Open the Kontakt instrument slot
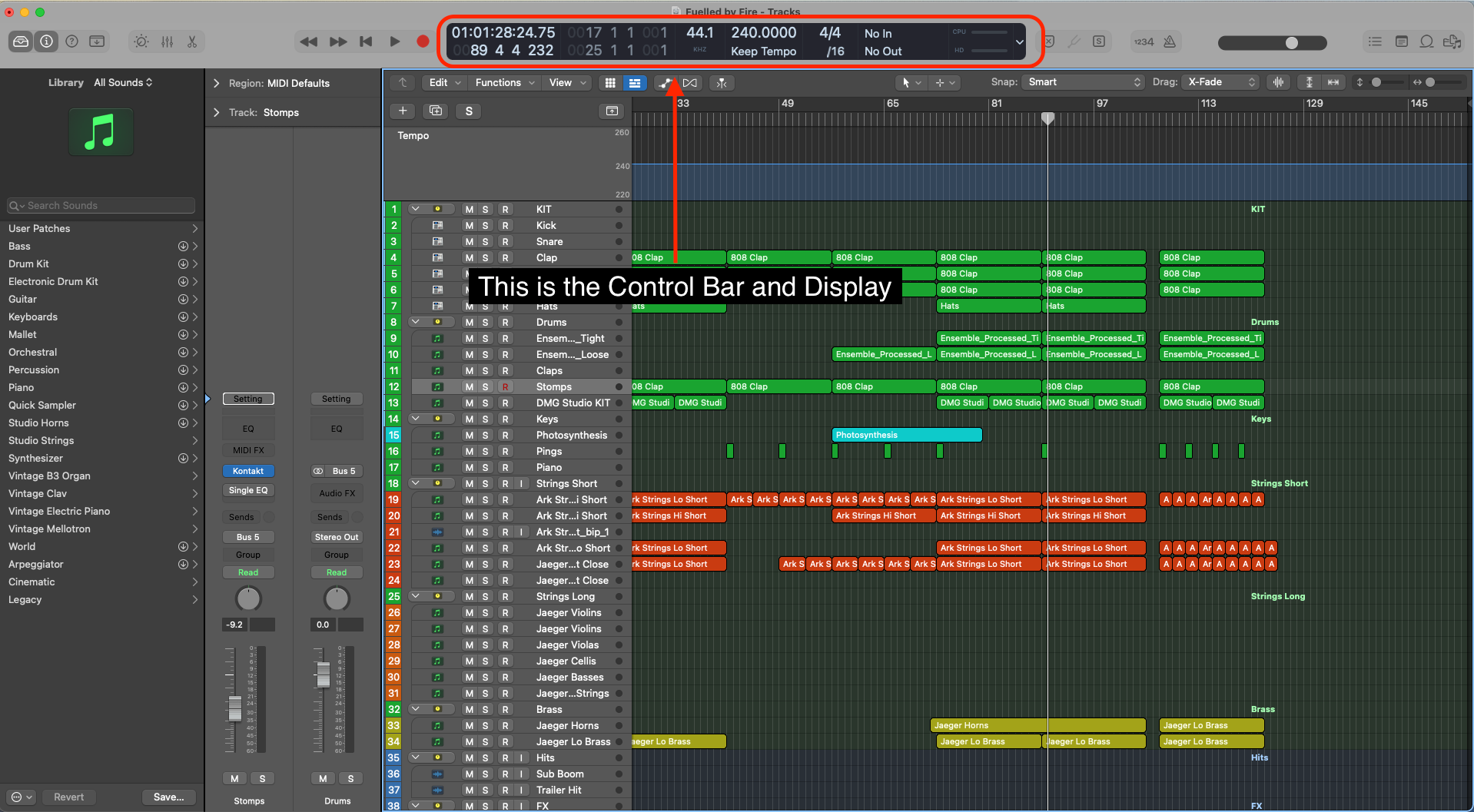The height and width of the screenshot is (812, 1474). click(x=248, y=471)
